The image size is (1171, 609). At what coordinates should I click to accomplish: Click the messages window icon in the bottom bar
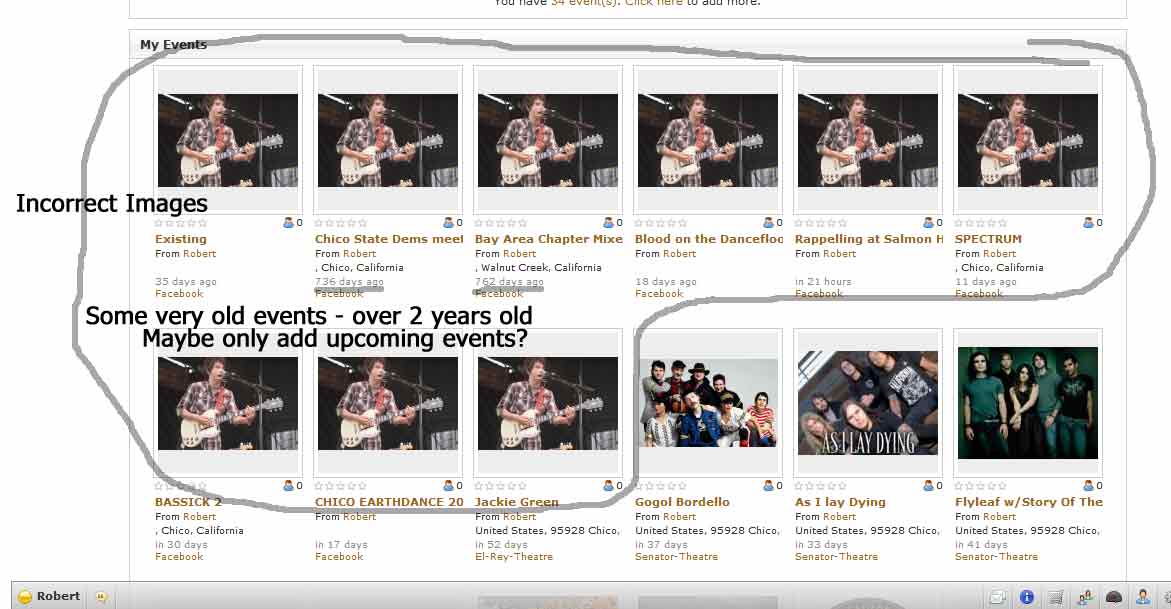[997, 597]
